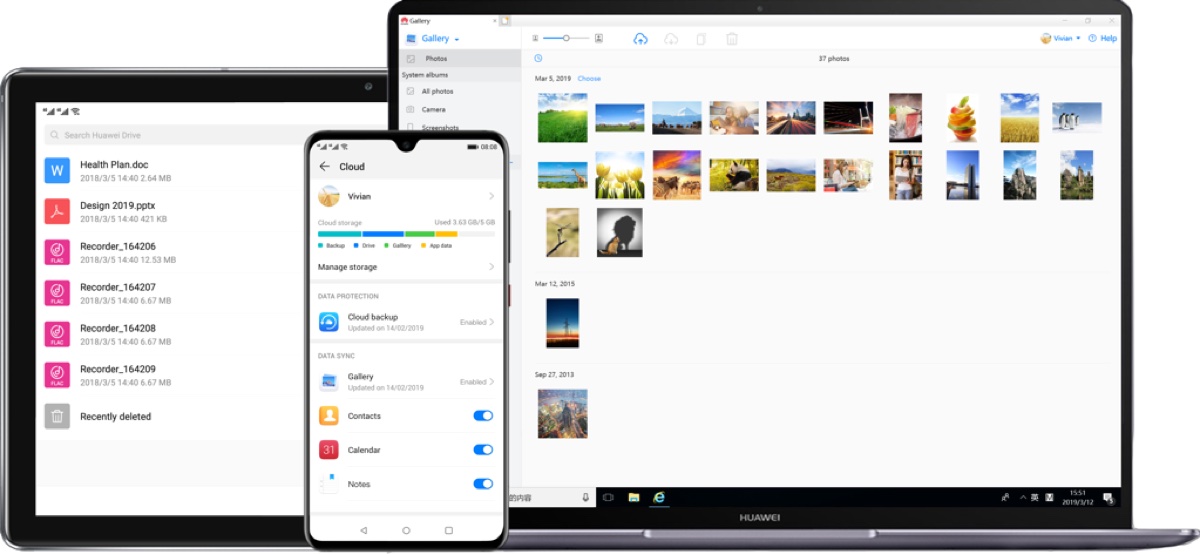Tap the Calendar 31 icon on phone

click(329, 450)
